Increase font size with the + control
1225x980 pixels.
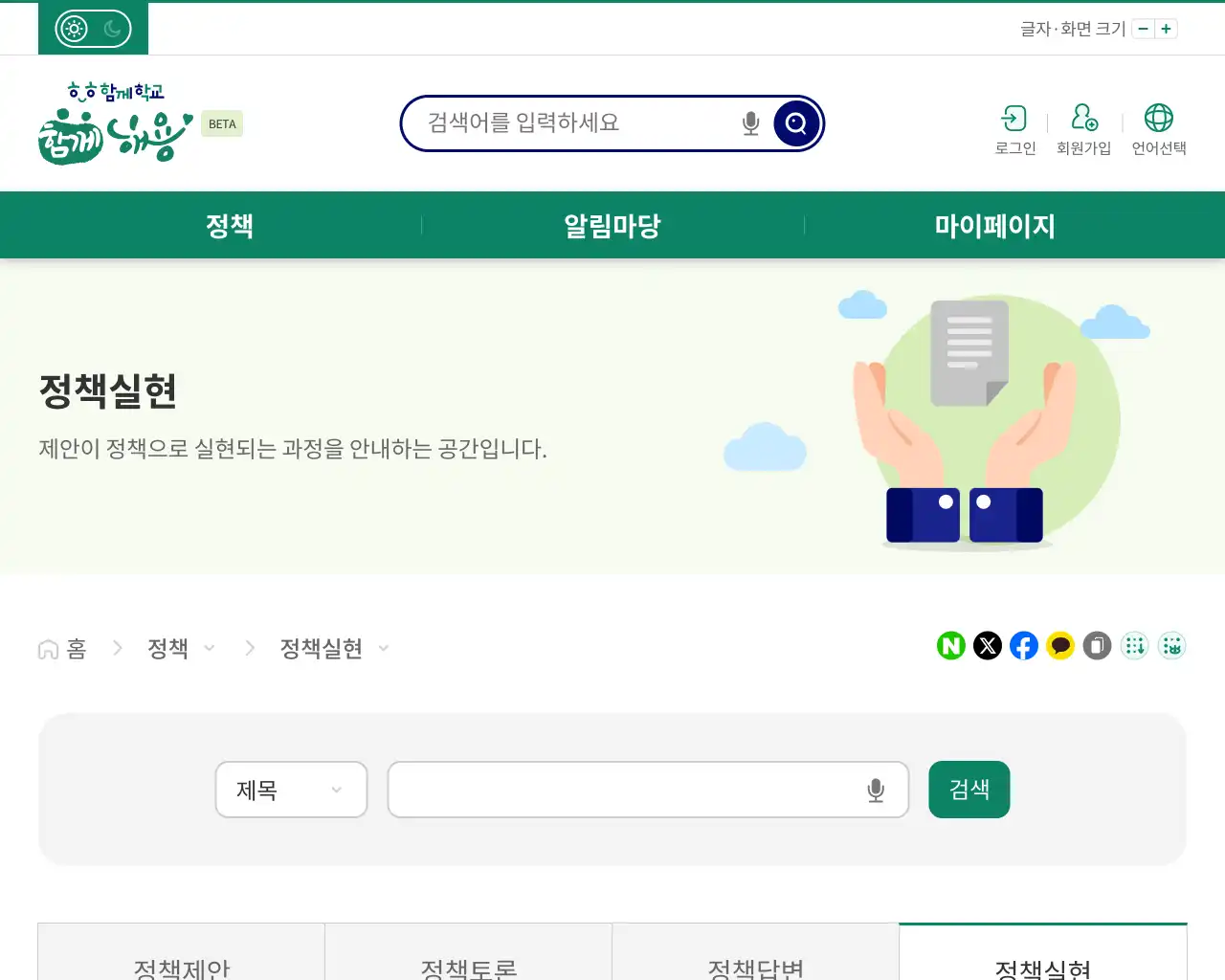pyautogui.click(x=1166, y=29)
